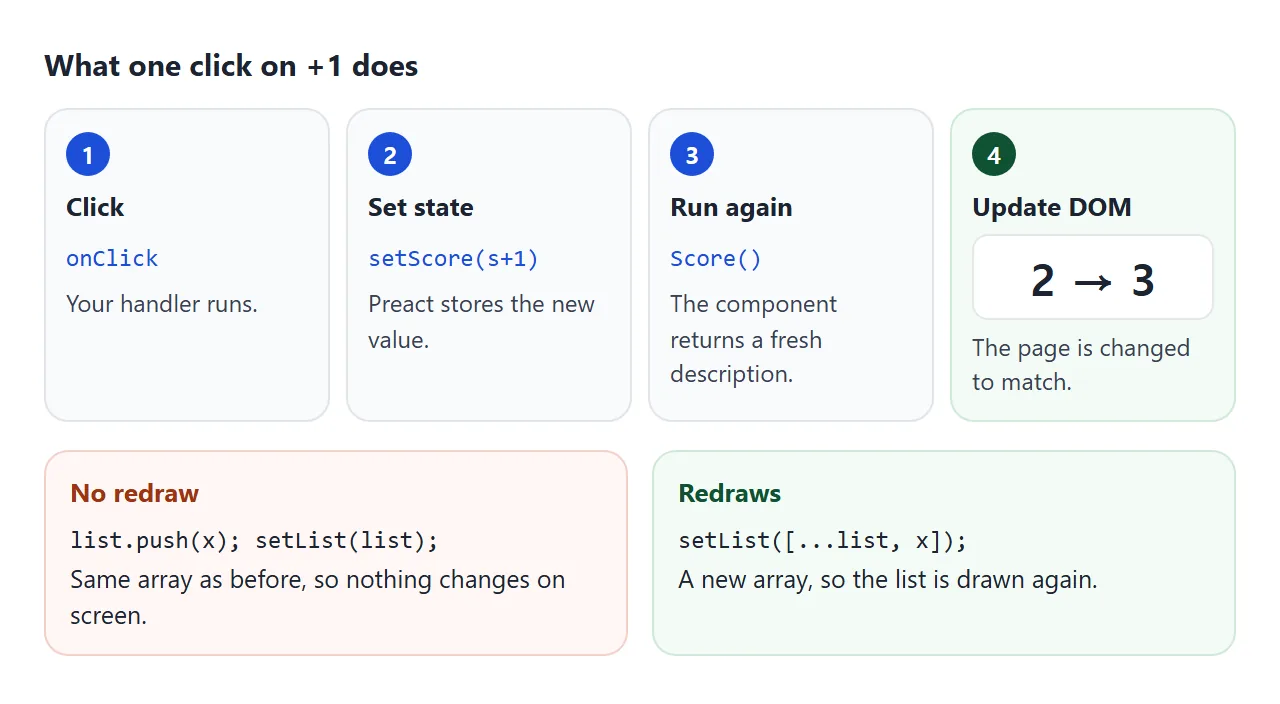Click the 'Update DOM' card title
Viewport: 1280px width, 704px height.
tap(1052, 207)
